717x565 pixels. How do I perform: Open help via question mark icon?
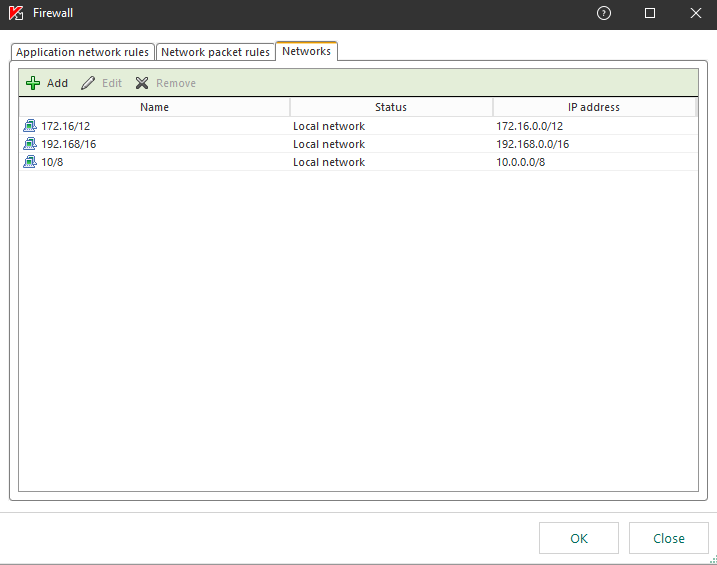pyautogui.click(x=604, y=13)
